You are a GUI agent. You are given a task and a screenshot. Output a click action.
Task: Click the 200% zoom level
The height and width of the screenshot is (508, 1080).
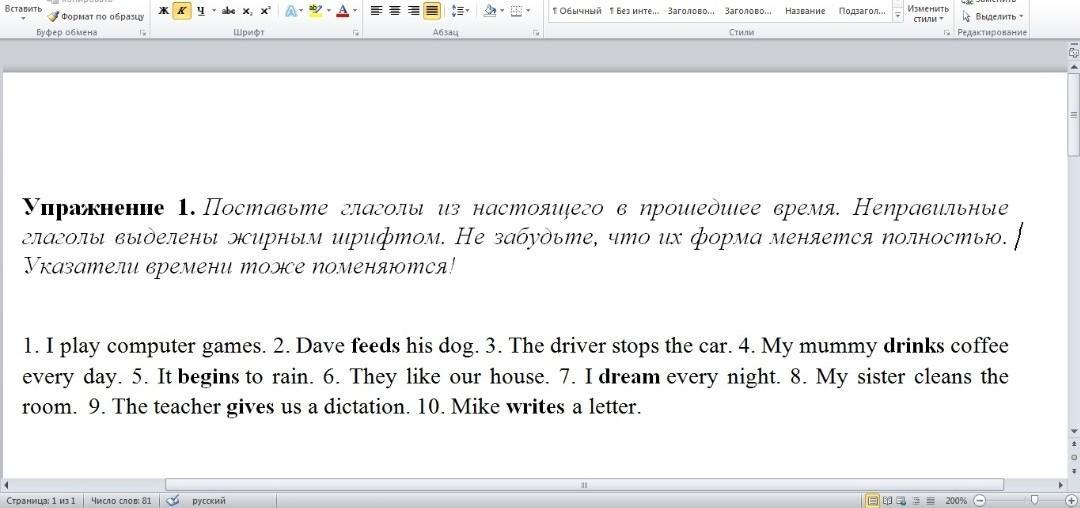pos(956,501)
